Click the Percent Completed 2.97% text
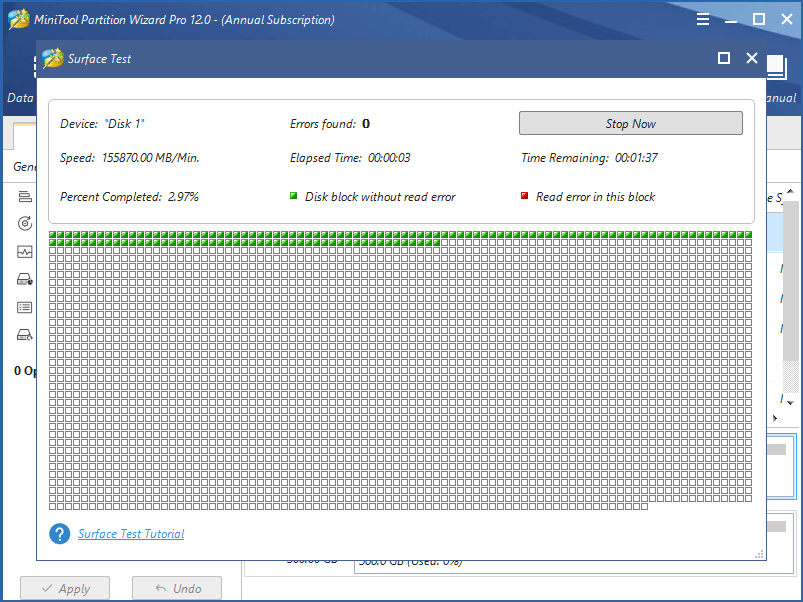This screenshot has height=602, width=803. tap(130, 197)
